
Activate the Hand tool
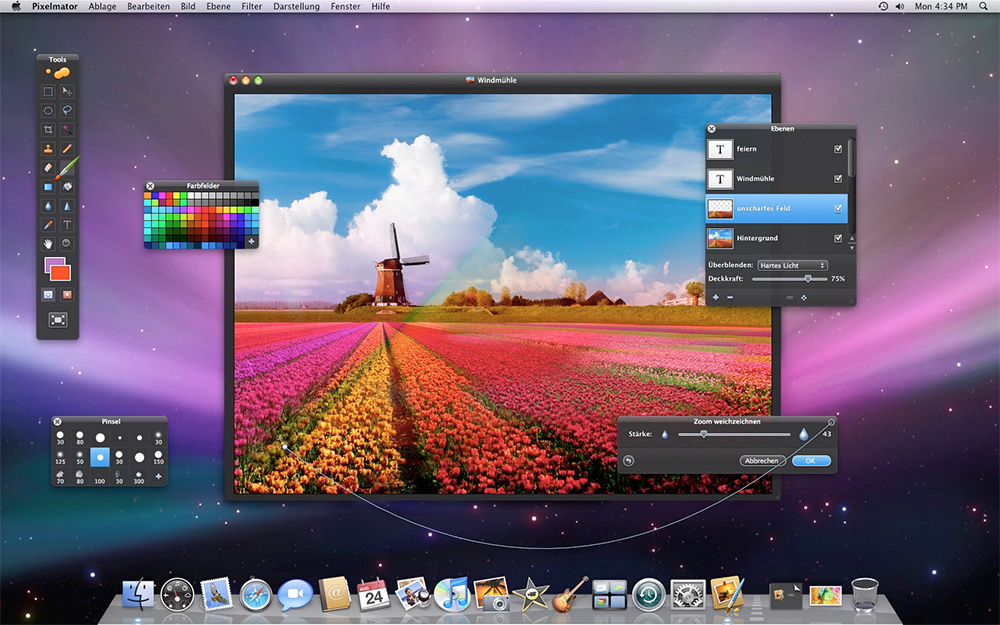(x=48, y=243)
